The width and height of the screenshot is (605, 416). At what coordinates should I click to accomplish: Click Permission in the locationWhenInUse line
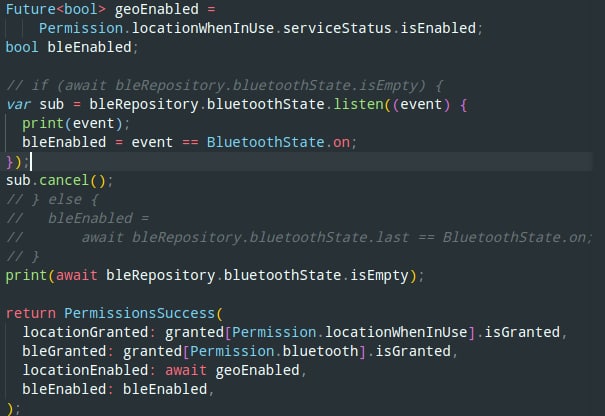(81, 28)
